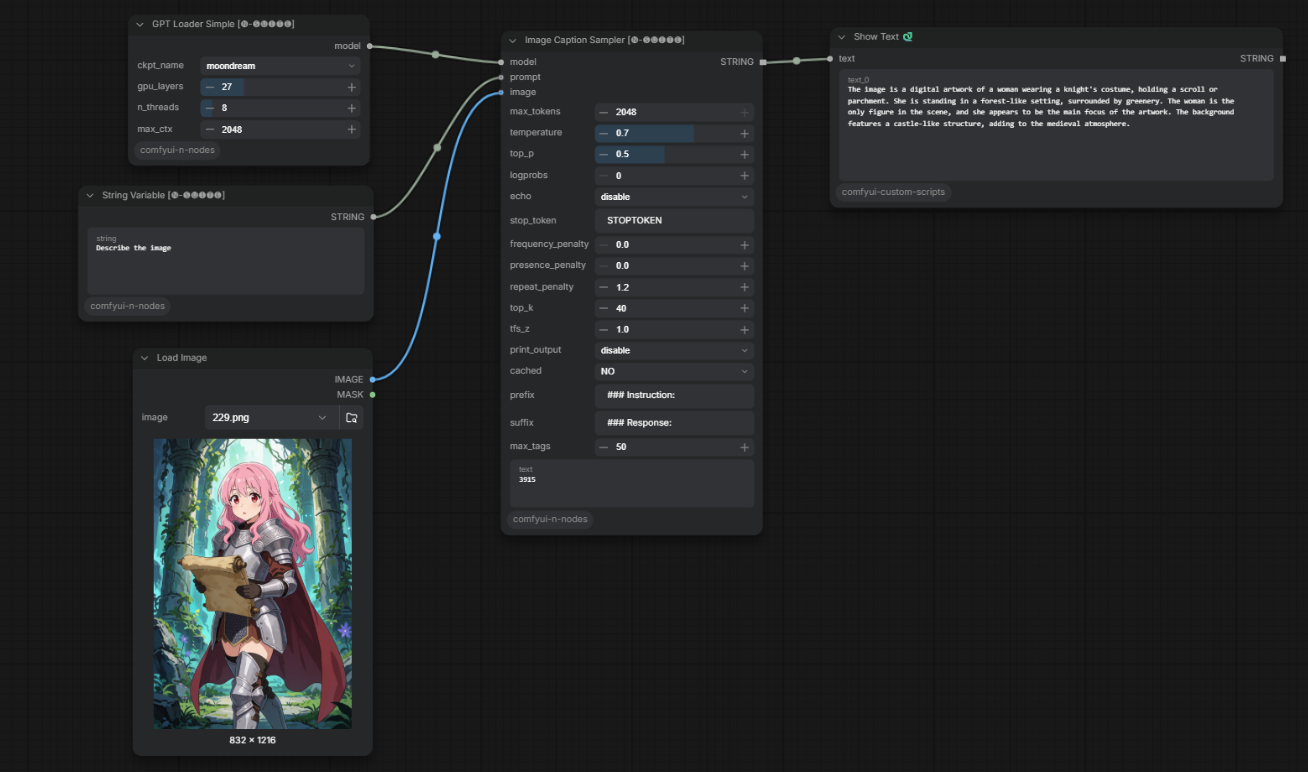Open the print_output dropdown
1308x772 pixels.
click(x=674, y=350)
